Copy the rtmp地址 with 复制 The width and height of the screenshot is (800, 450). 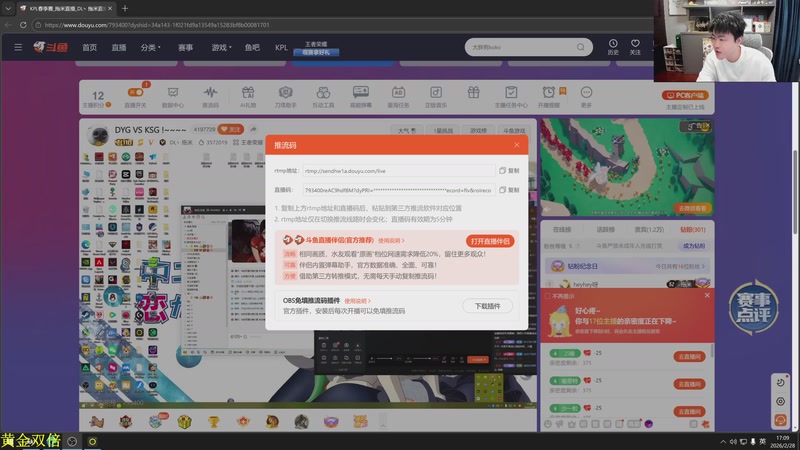point(509,171)
